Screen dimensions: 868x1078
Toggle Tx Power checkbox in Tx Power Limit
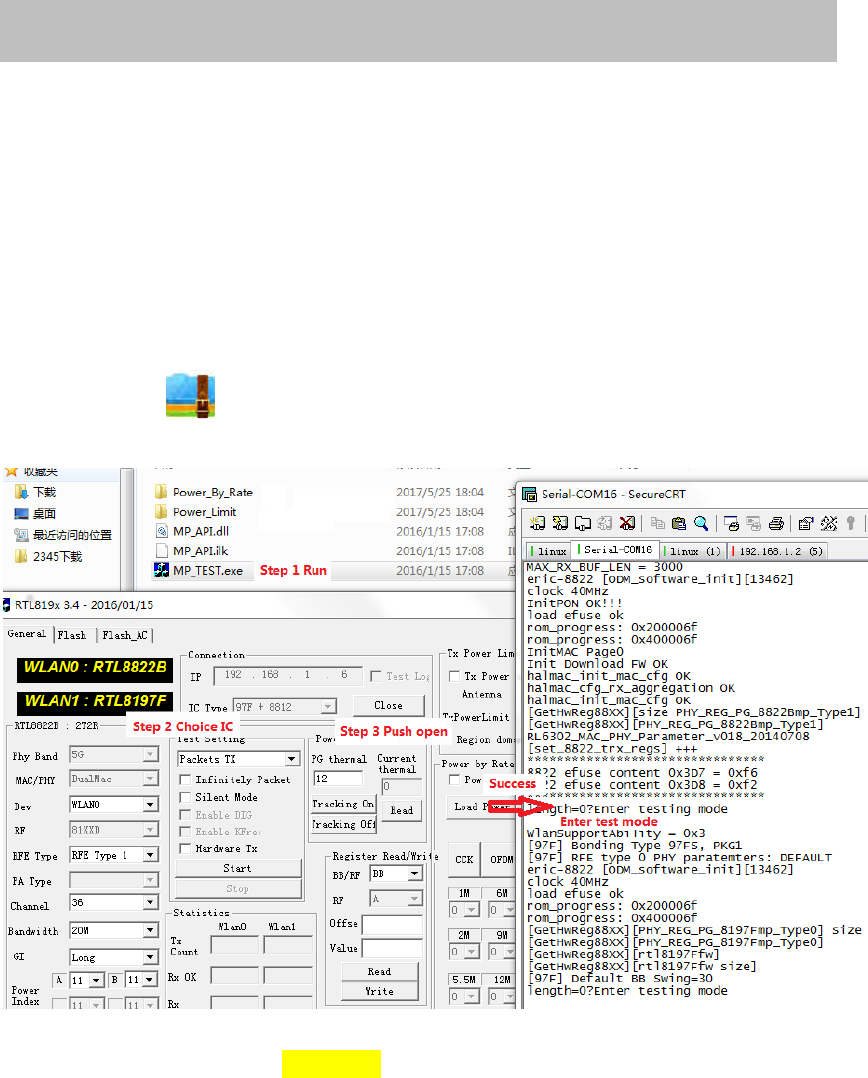pyautogui.click(x=454, y=676)
